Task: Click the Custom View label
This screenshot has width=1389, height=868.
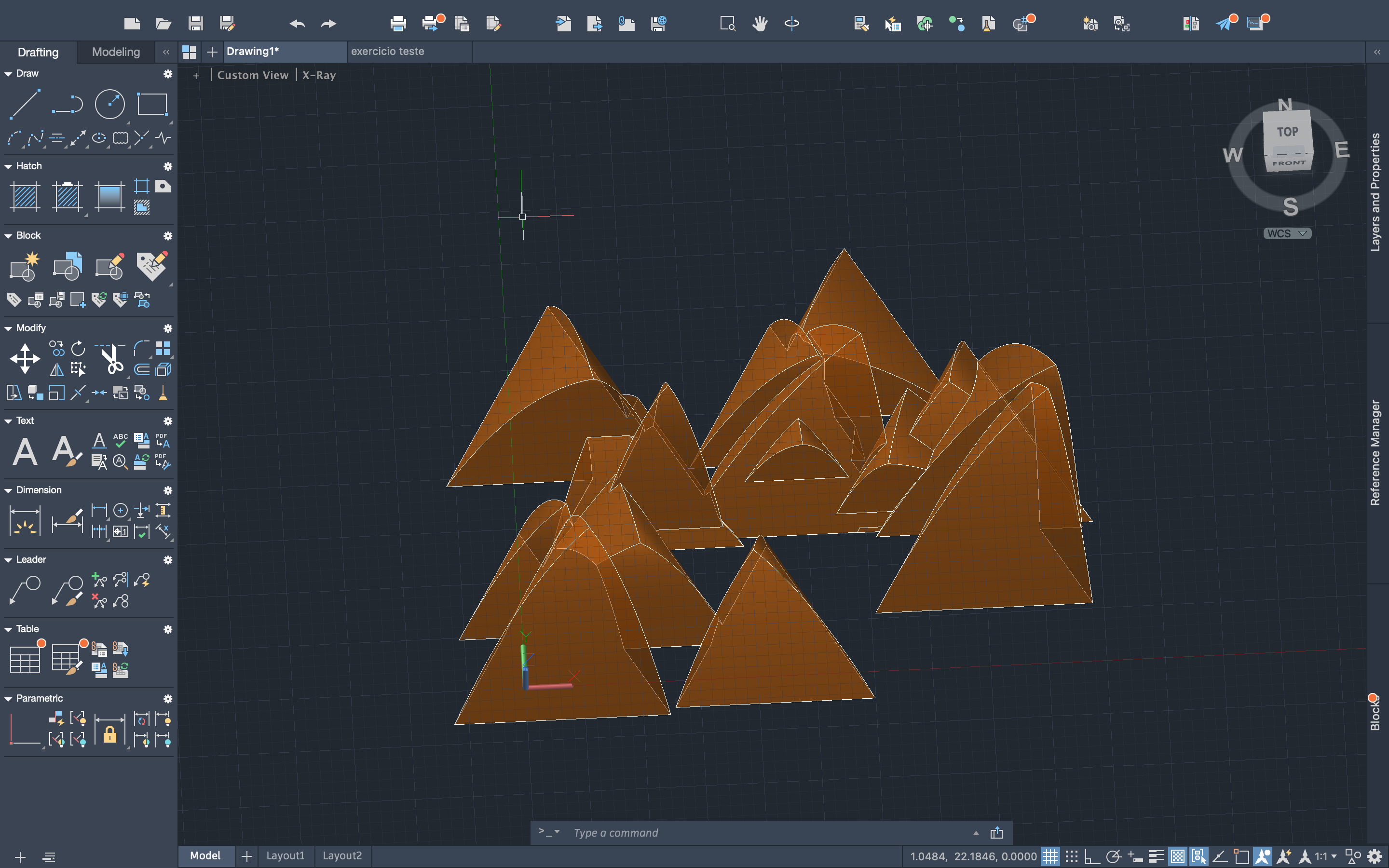Action: click(253, 75)
